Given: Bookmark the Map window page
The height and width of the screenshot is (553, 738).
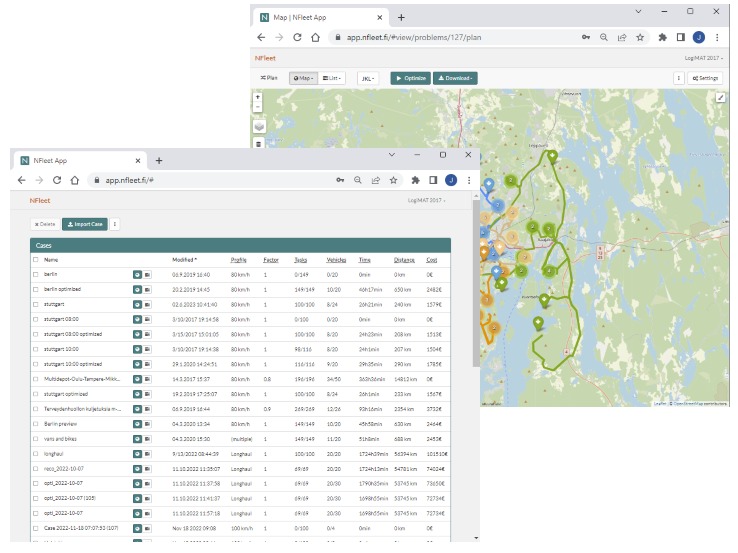Looking at the screenshot, I should [x=640, y=37].
